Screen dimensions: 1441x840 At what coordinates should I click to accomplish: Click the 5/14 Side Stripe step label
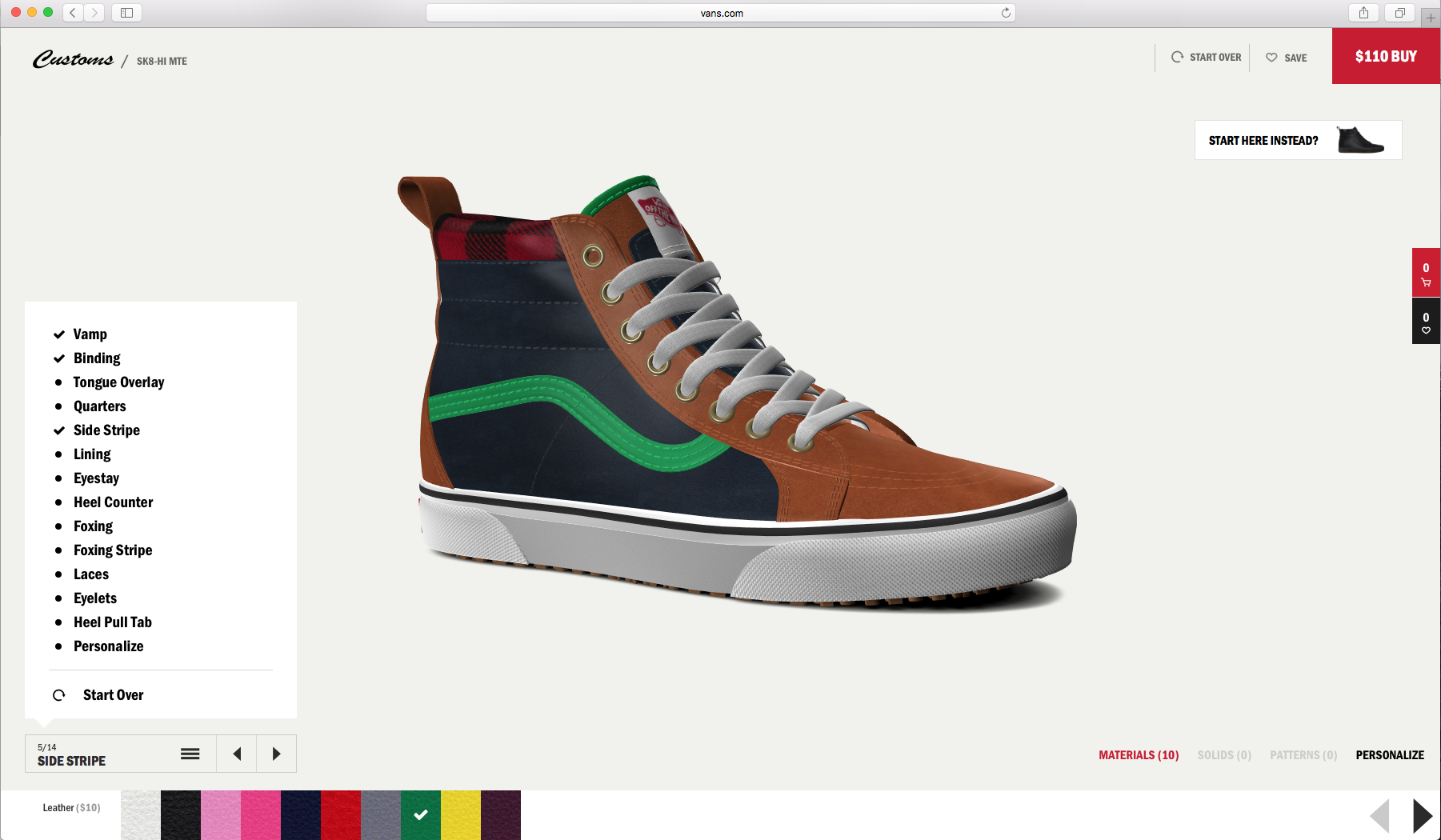(71, 754)
